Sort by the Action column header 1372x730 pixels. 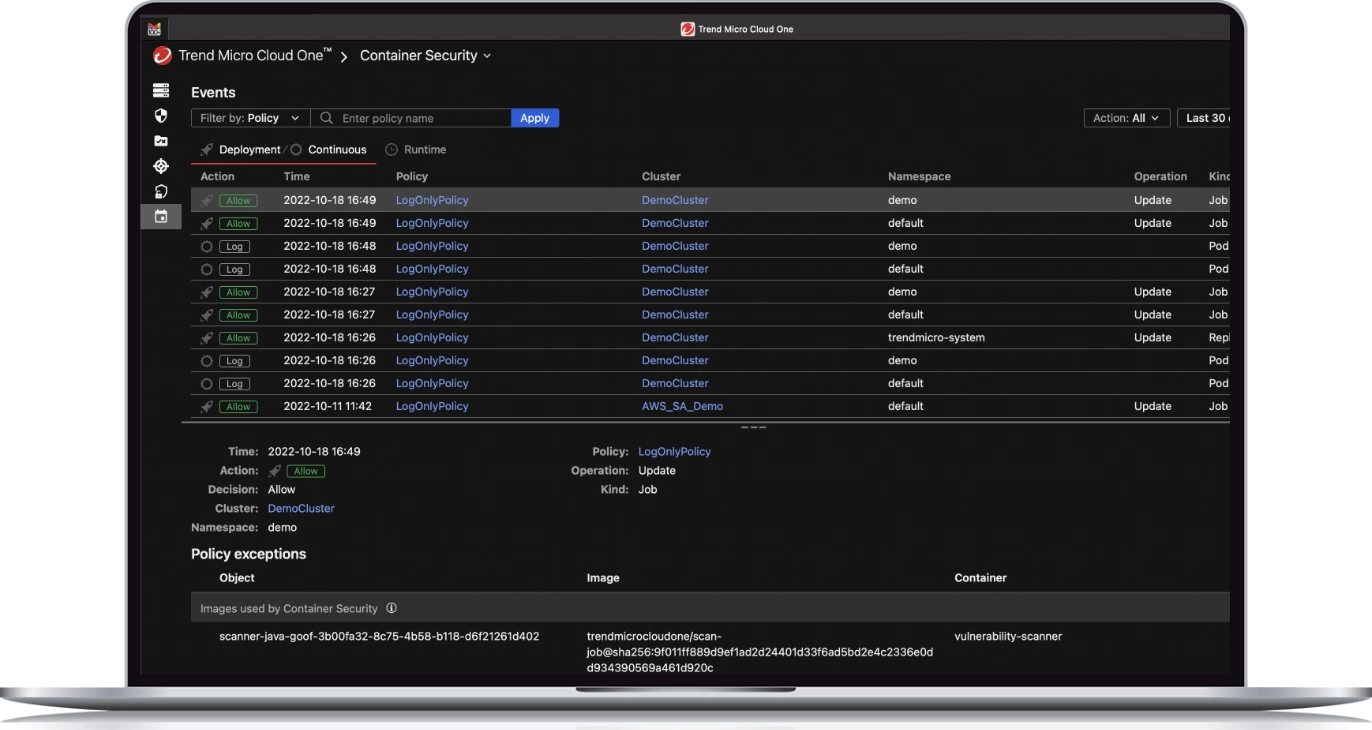click(217, 177)
